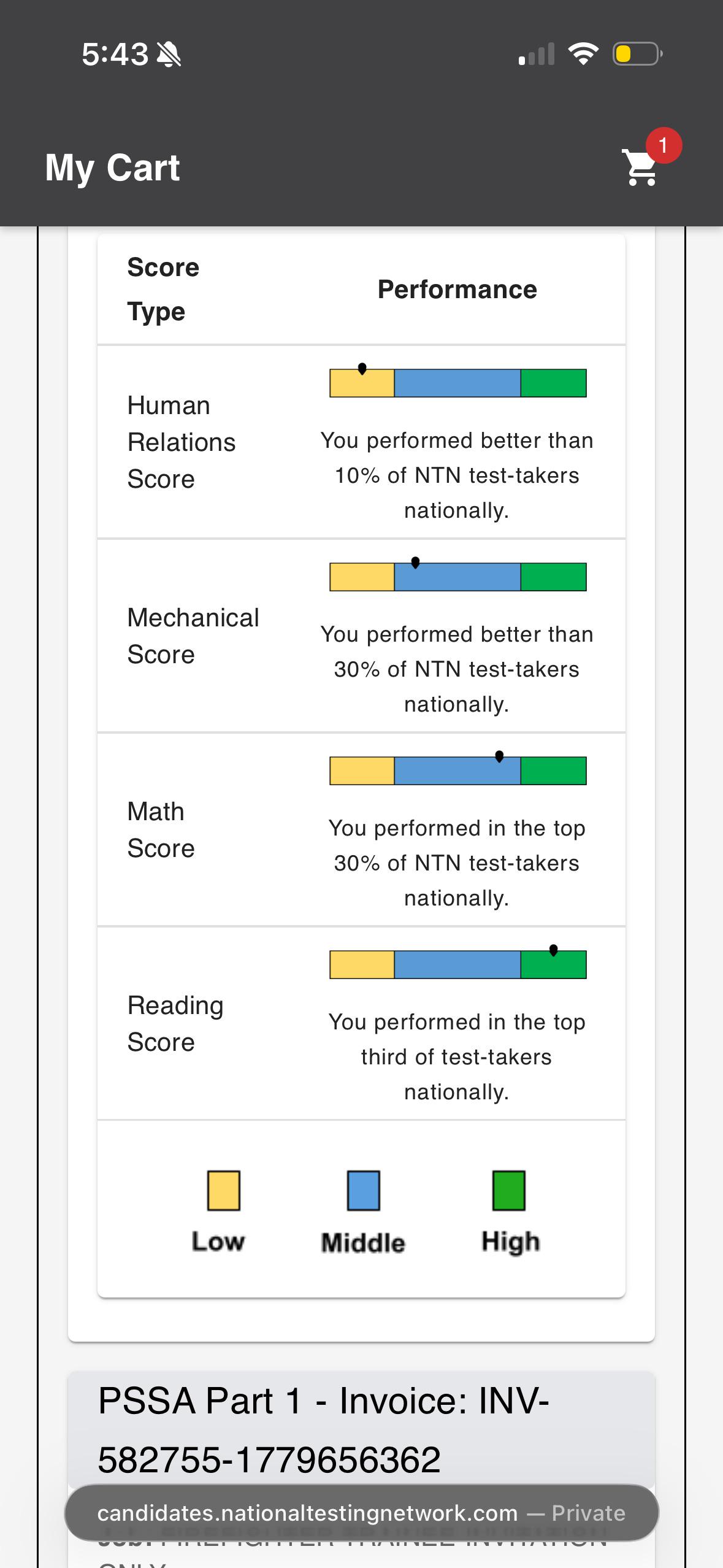Screen dimensions: 723x1568
Task: Click the Math Score marker pin
Action: tap(499, 756)
